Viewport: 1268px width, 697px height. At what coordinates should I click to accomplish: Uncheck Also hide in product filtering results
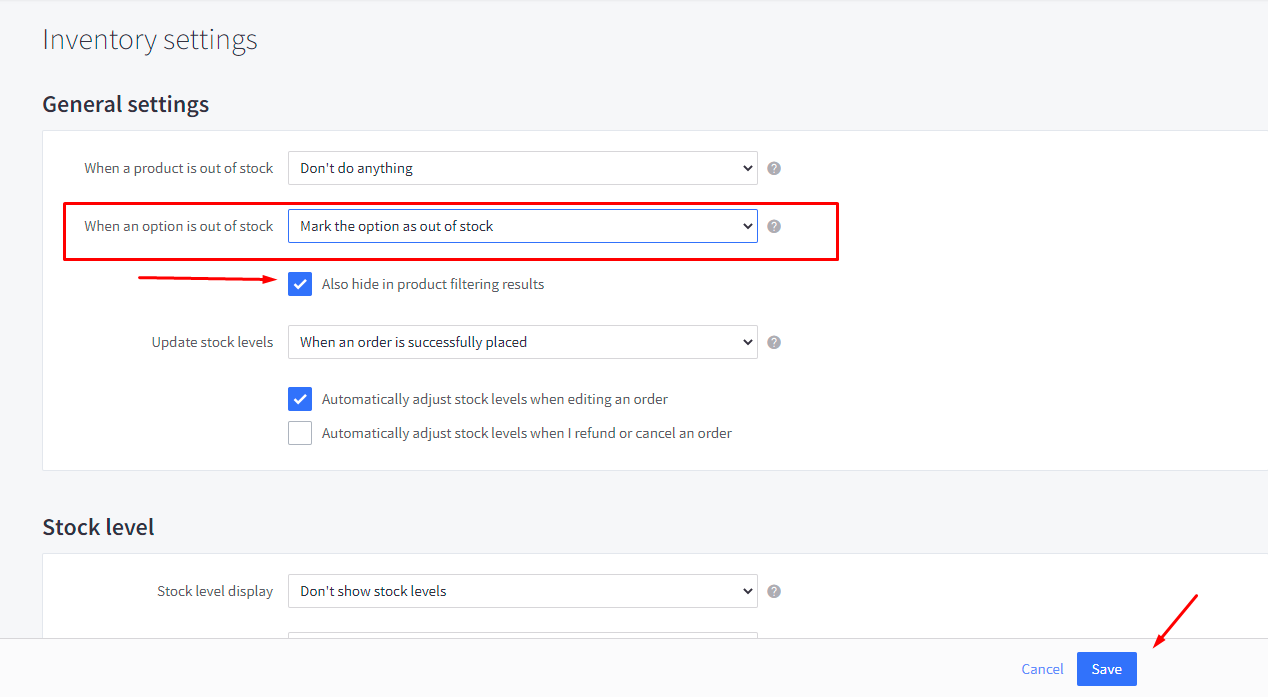300,284
